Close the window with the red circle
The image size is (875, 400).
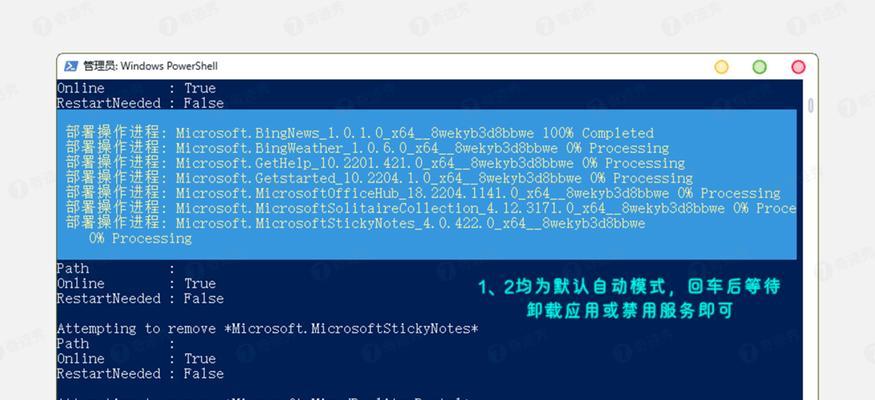click(799, 67)
